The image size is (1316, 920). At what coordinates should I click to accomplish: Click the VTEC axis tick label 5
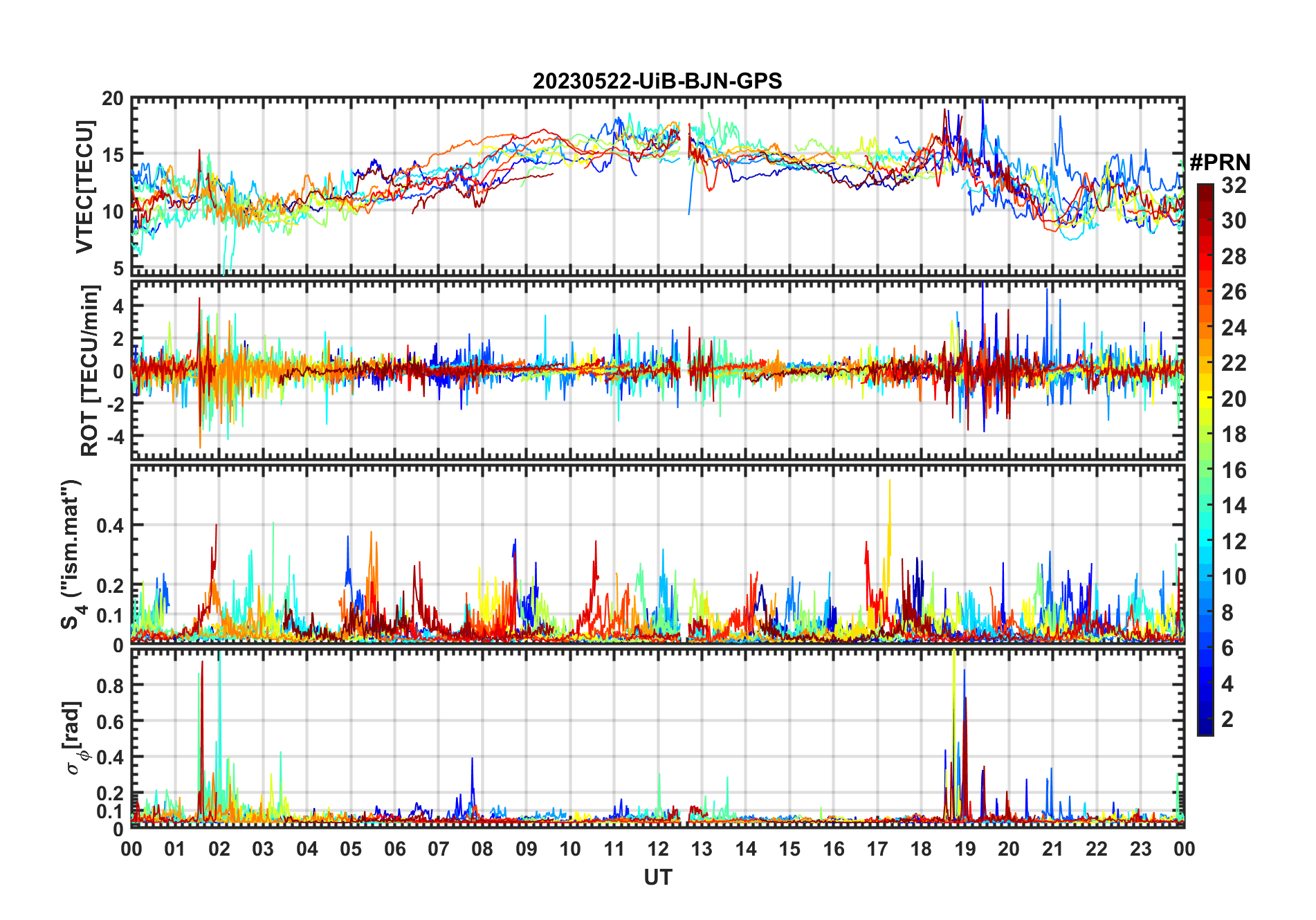coord(118,268)
